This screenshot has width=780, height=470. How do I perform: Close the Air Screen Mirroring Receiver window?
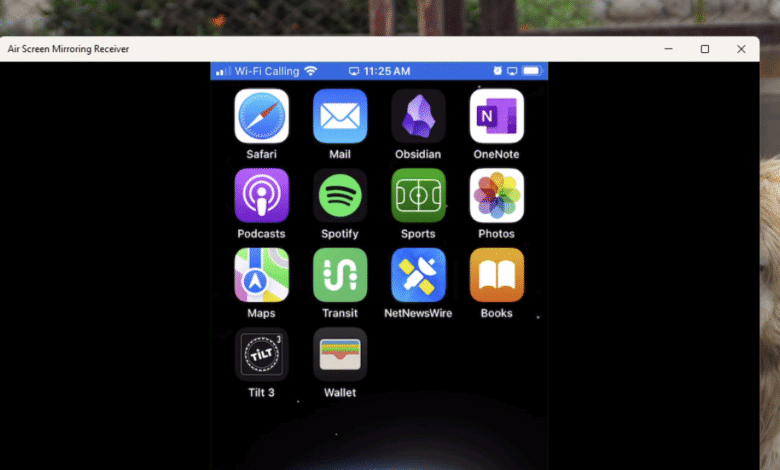click(x=741, y=49)
